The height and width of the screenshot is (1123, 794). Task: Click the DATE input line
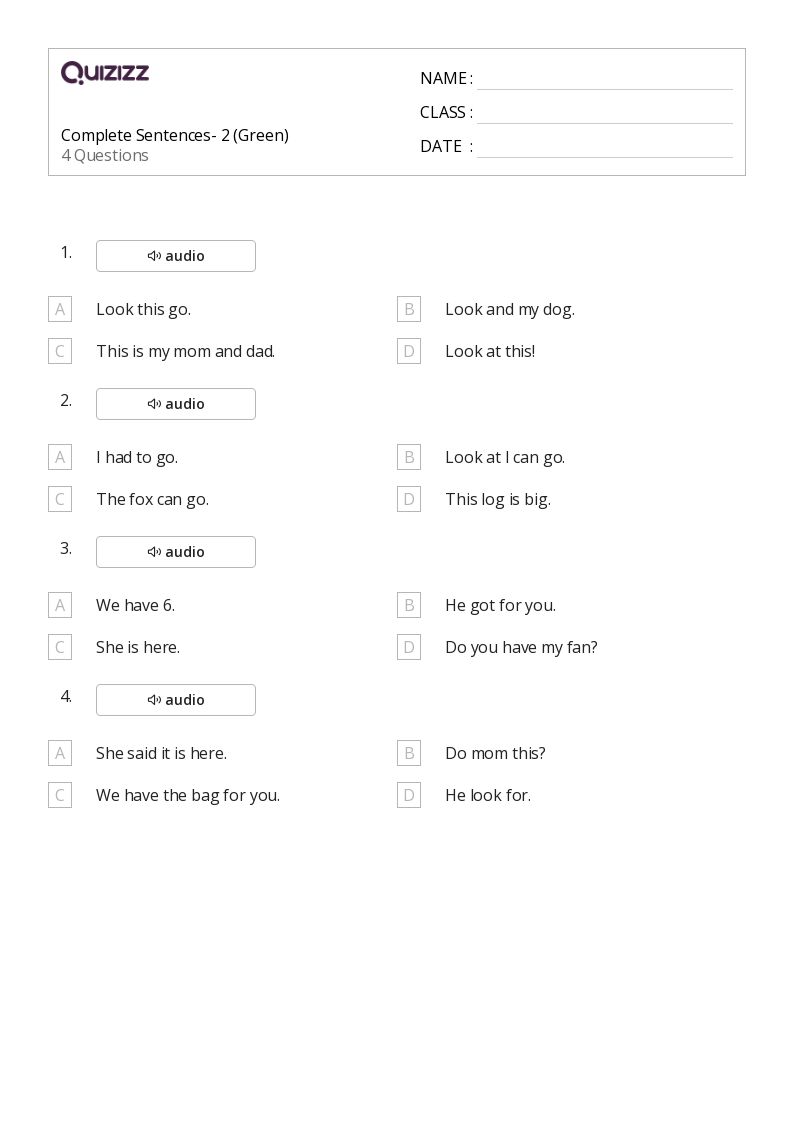(x=605, y=148)
